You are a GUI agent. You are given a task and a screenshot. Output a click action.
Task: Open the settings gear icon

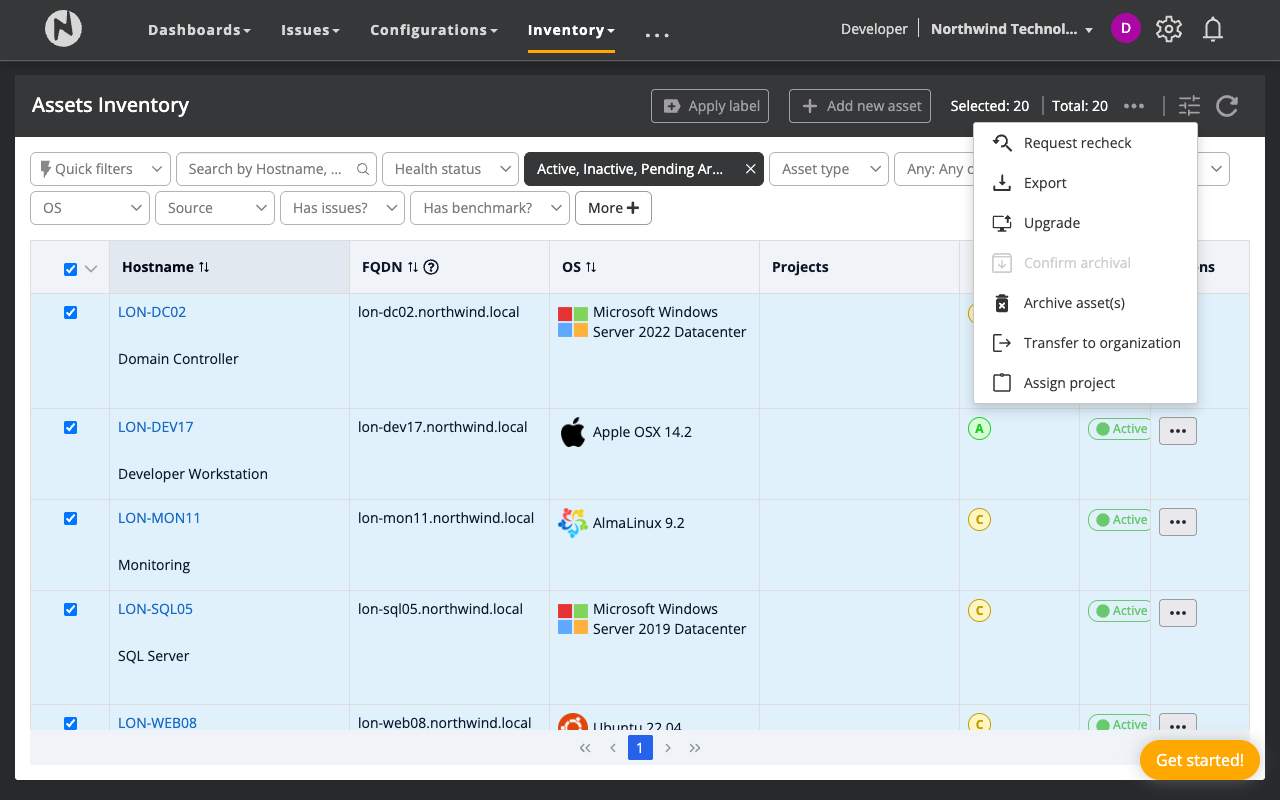(x=1169, y=29)
